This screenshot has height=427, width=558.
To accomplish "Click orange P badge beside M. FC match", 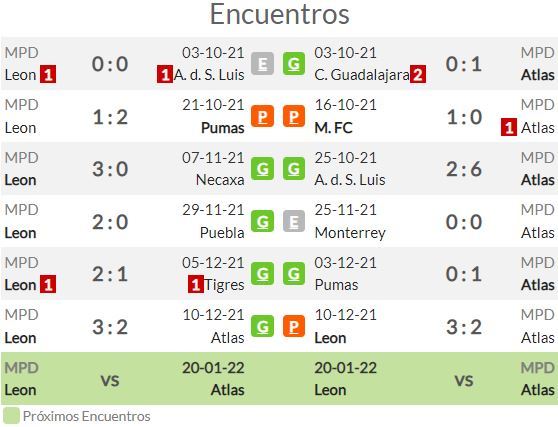I will click(x=294, y=116).
